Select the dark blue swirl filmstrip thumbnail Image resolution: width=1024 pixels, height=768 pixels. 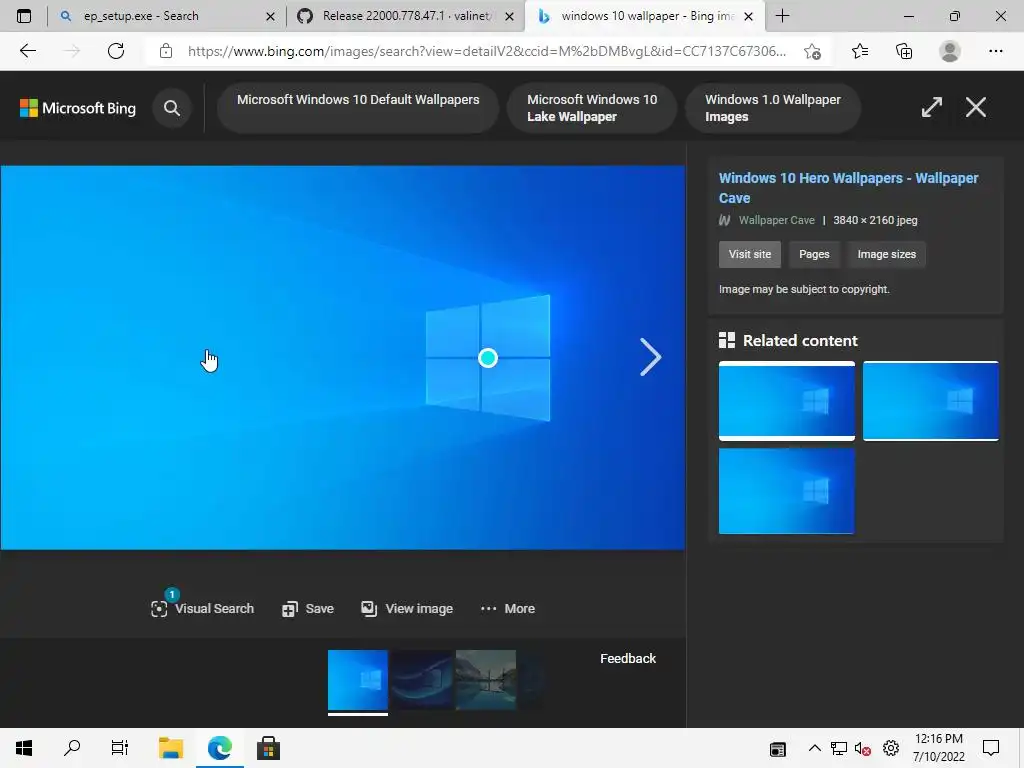tap(422, 680)
